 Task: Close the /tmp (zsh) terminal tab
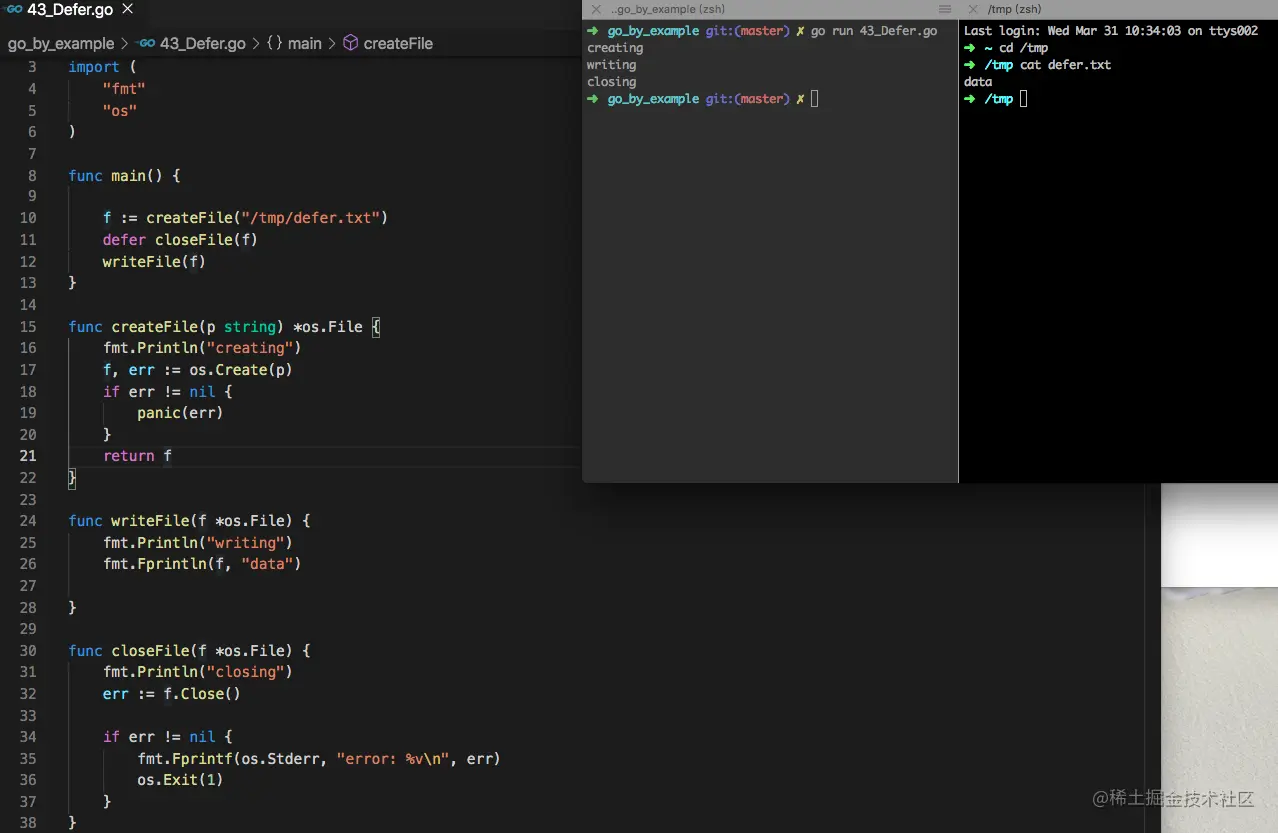point(973,9)
